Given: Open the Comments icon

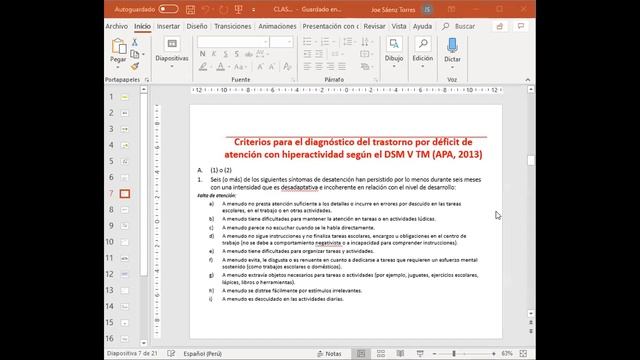Looking at the screenshot, I should pyautogui.click(x=521, y=26).
